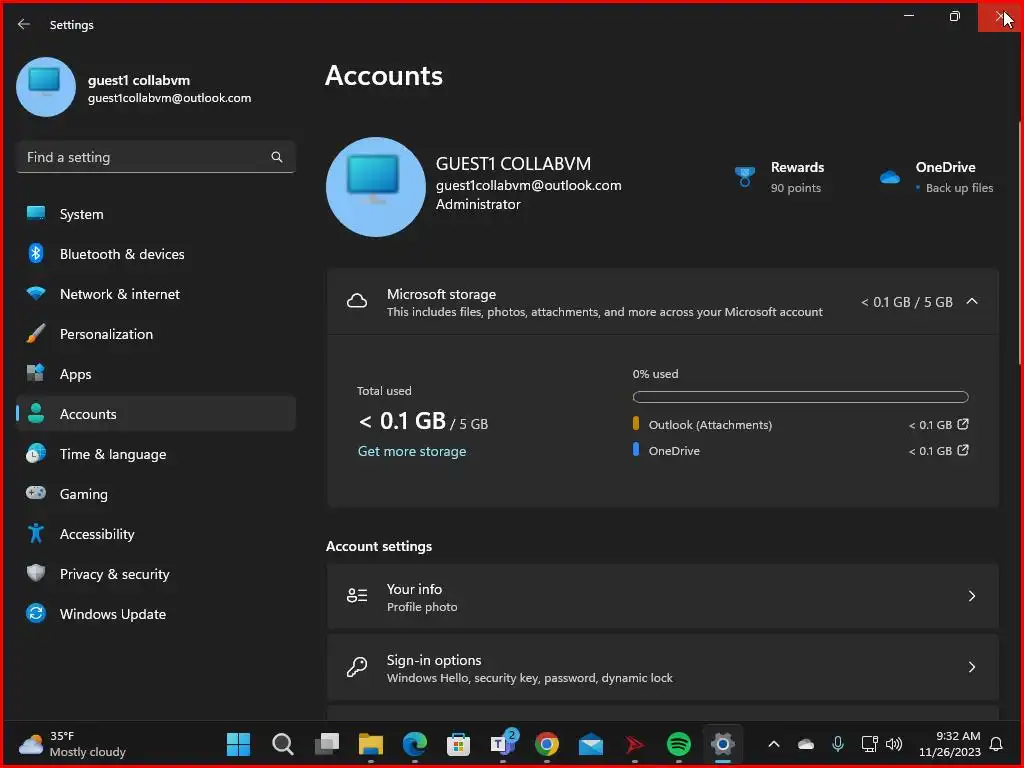The height and width of the screenshot is (768, 1024).
Task: Open notifications bell in taskbar
Action: tap(997, 744)
